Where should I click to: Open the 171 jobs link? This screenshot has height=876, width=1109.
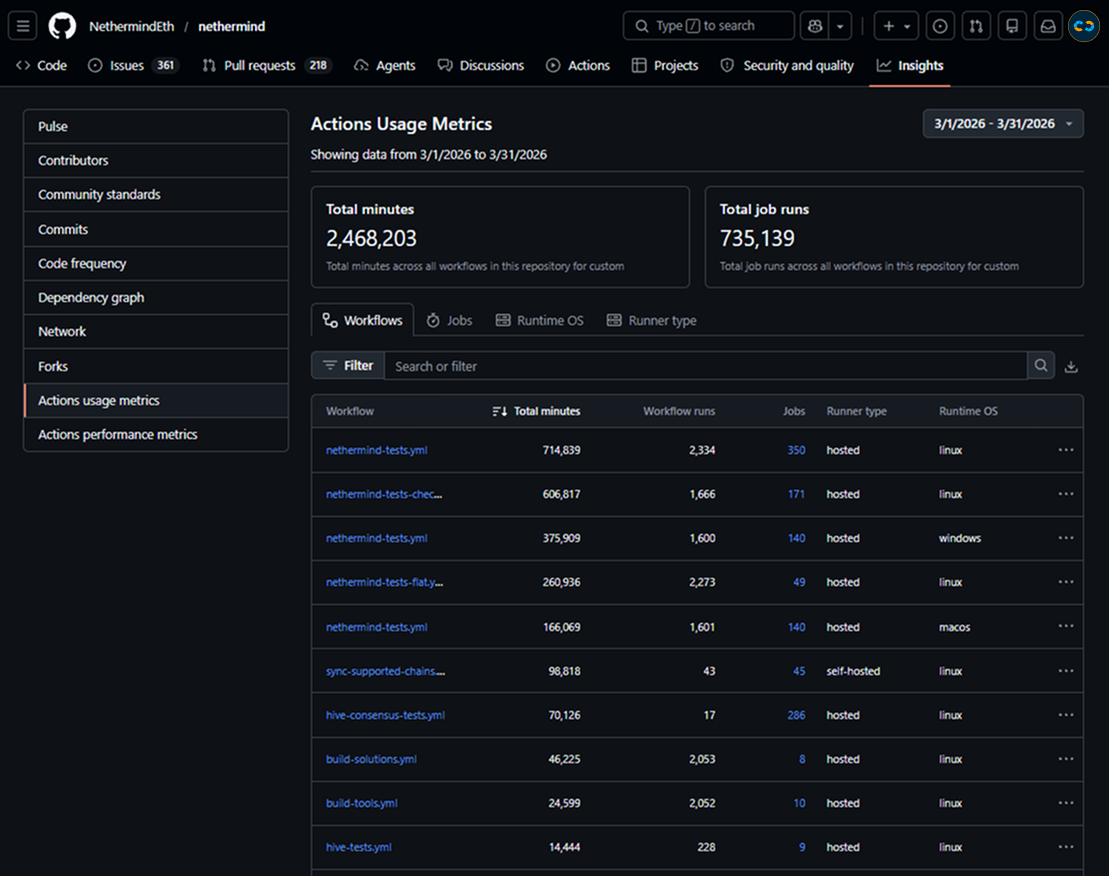coord(796,494)
